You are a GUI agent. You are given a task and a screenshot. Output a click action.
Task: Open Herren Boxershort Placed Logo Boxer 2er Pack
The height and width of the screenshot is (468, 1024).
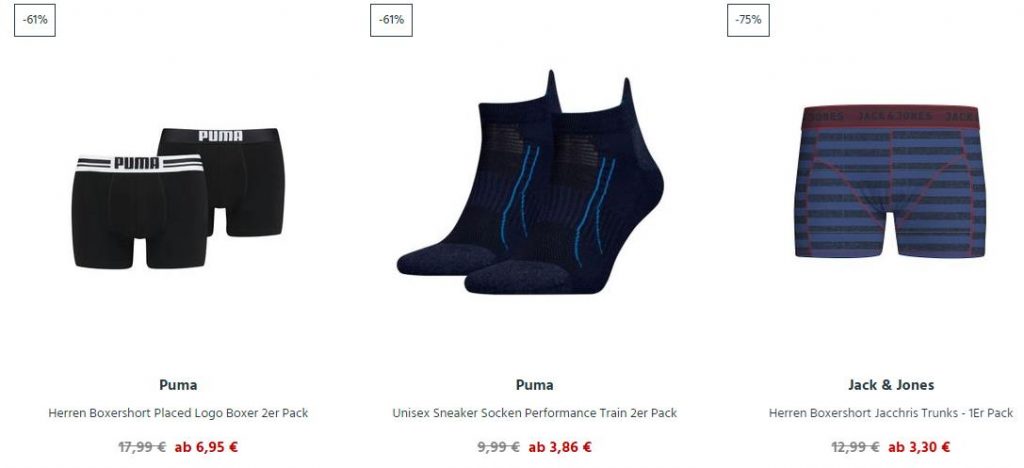pos(178,413)
